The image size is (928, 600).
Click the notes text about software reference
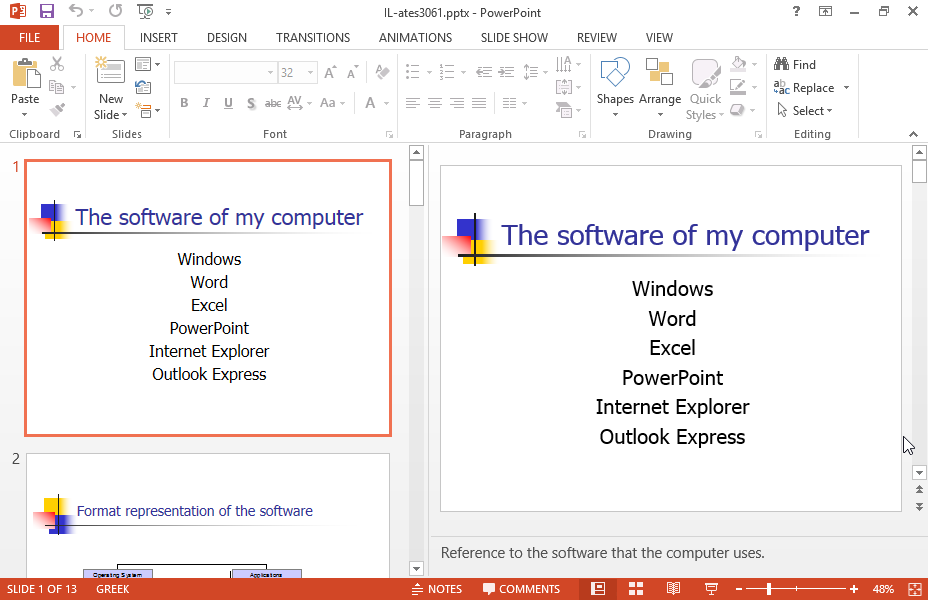point(602,553)
